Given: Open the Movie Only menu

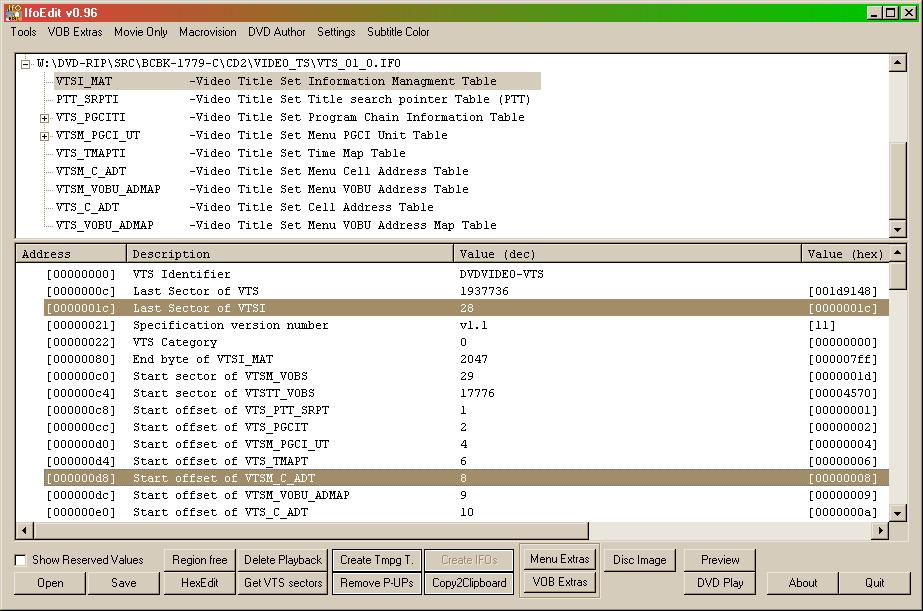Looking at the screenshot, I should 141,32.
